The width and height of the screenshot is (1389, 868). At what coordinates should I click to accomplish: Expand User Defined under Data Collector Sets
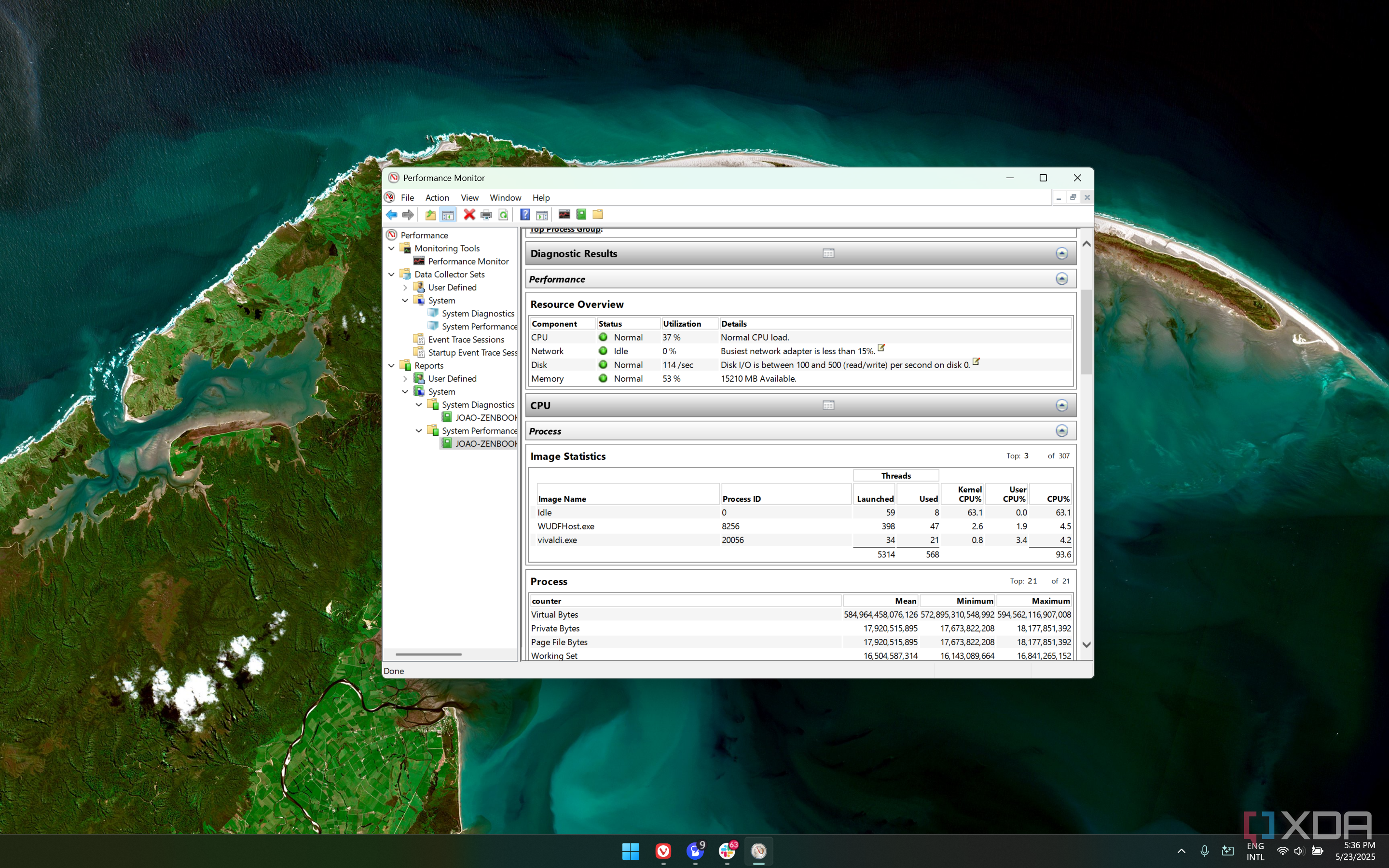click(405, 288)
